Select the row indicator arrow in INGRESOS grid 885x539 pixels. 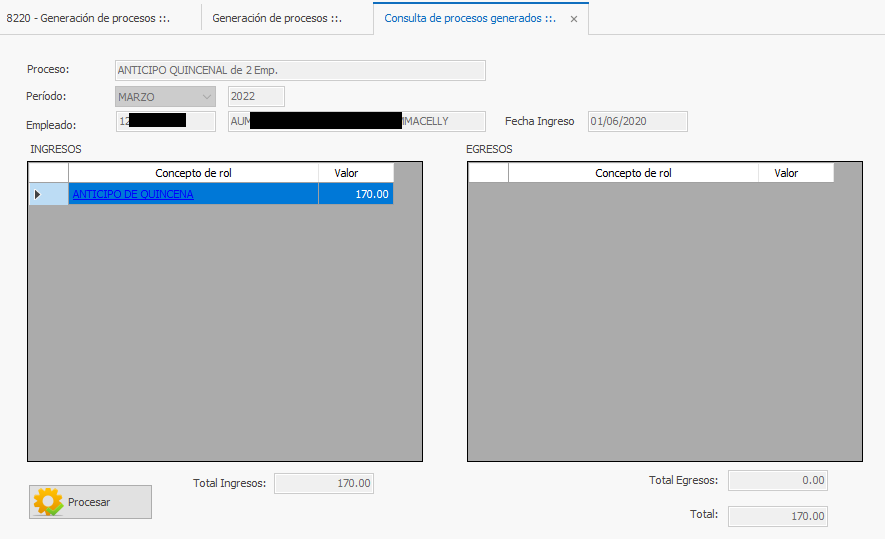click(38, 195)
